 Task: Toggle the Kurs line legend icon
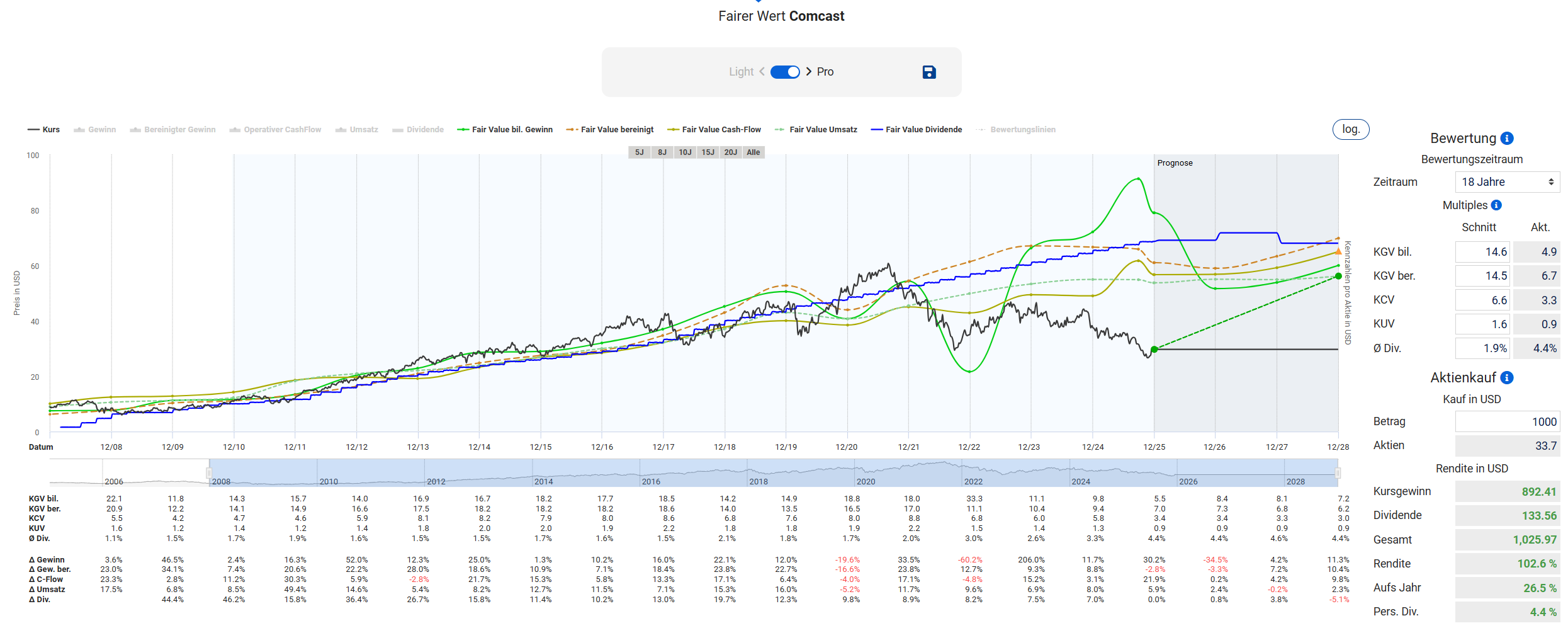33,130
